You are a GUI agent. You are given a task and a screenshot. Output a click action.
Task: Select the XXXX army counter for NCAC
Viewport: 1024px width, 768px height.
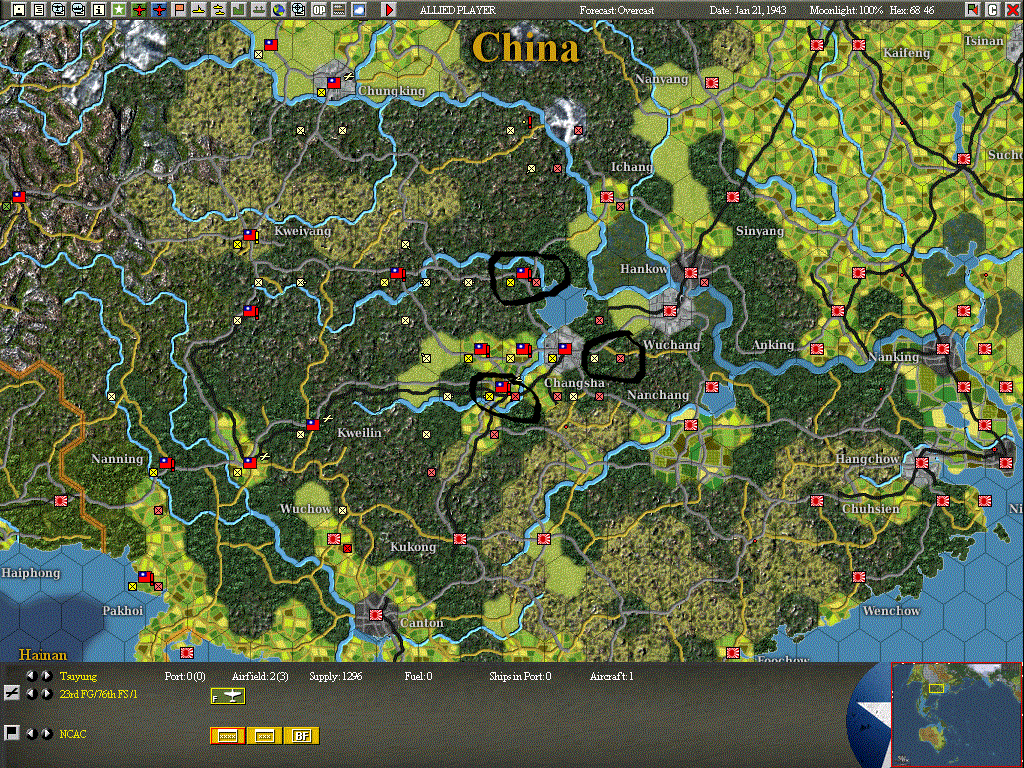(x=228, y=735)
